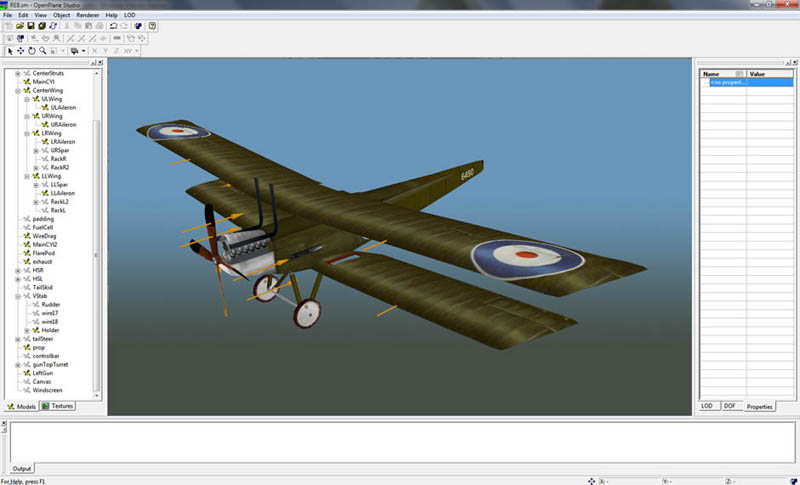Click inside the Output log area

tap(402, 442)
